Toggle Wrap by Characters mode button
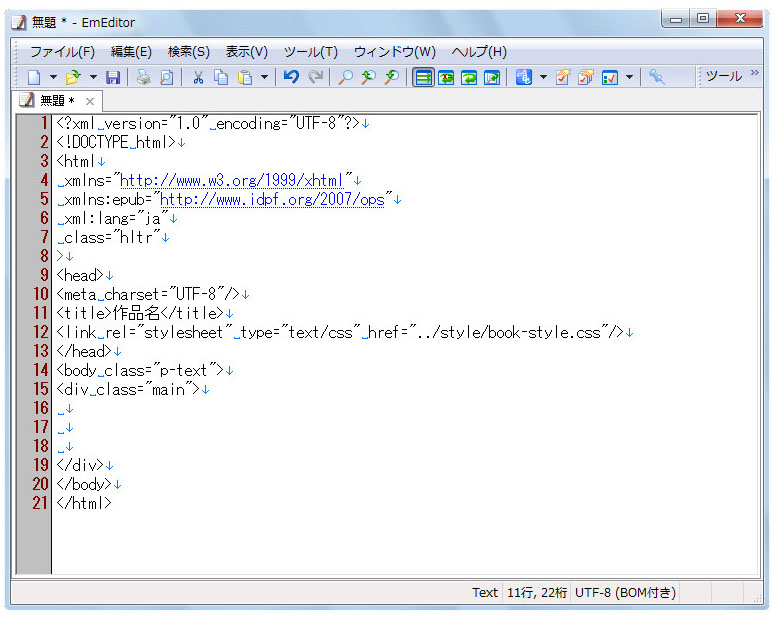Image resolution: width=776 pixels, height=619 pixels. [x=446, y=78]
